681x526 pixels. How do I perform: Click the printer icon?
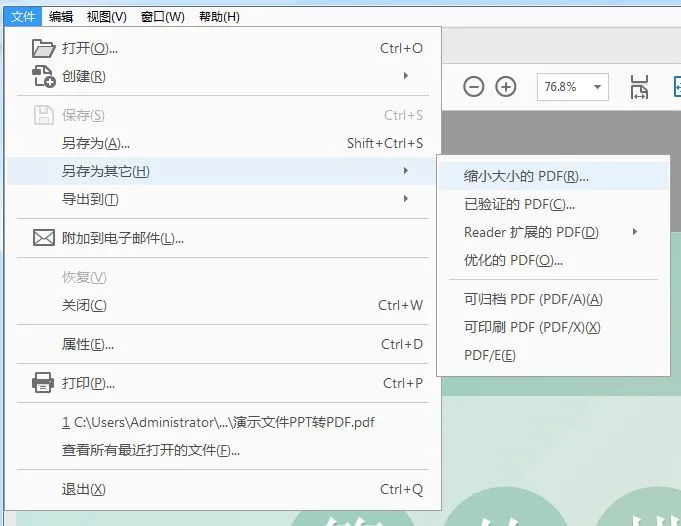(43, 383)
